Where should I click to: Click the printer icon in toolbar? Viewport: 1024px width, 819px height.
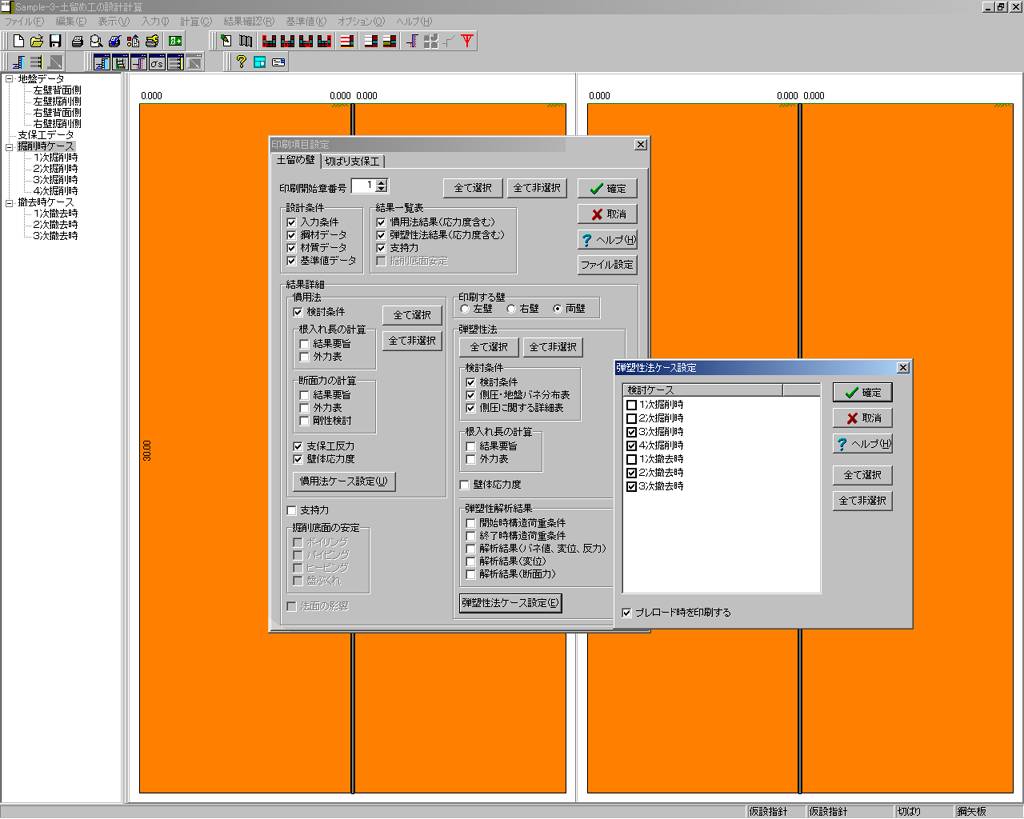point(77,41)
